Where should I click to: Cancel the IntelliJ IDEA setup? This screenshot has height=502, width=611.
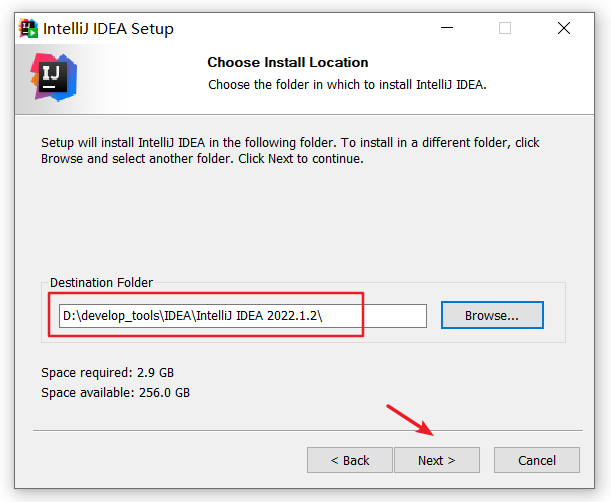pyautogui.click(x=537, y=460)
